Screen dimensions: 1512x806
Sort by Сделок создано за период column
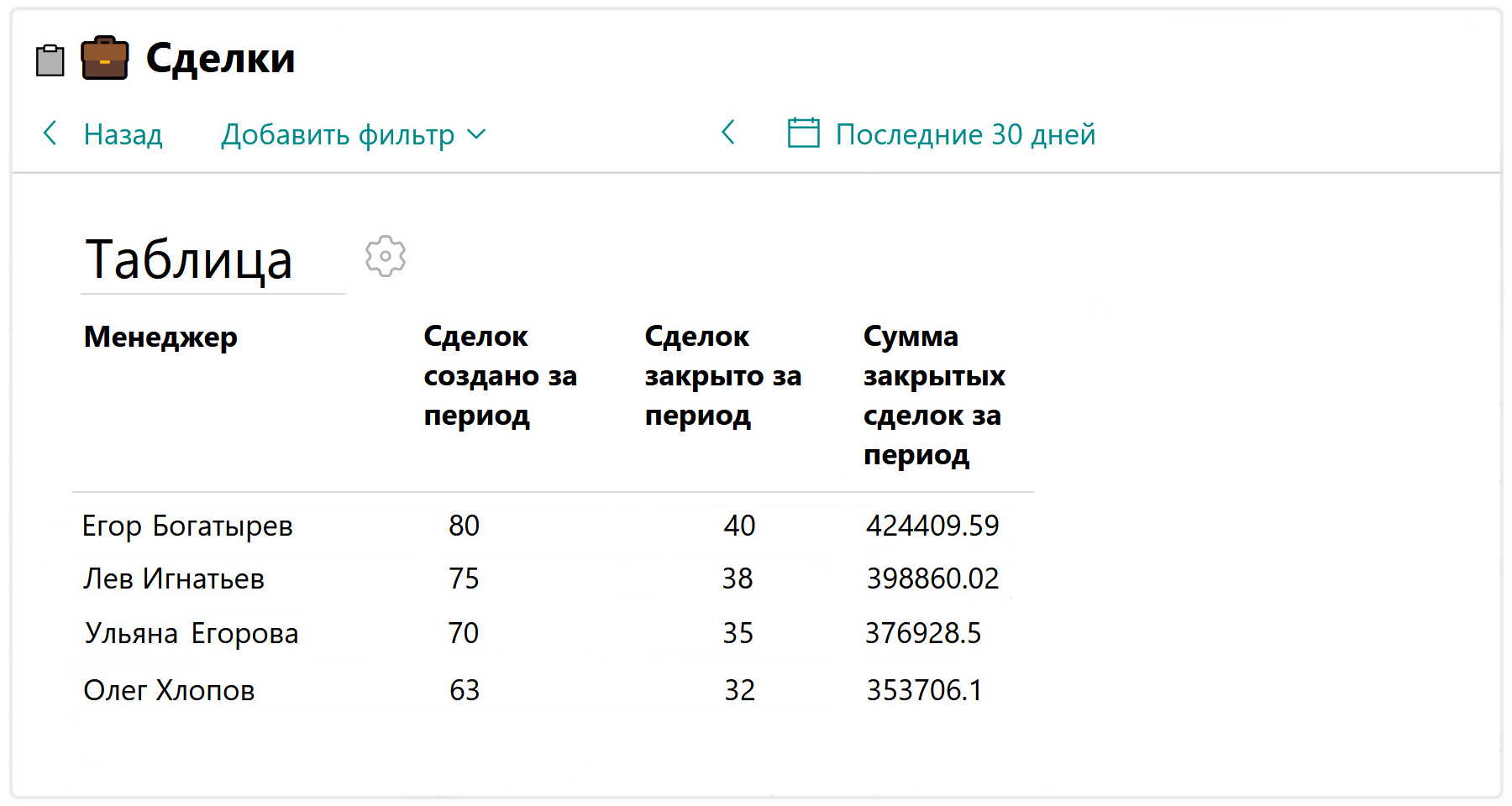500,375
